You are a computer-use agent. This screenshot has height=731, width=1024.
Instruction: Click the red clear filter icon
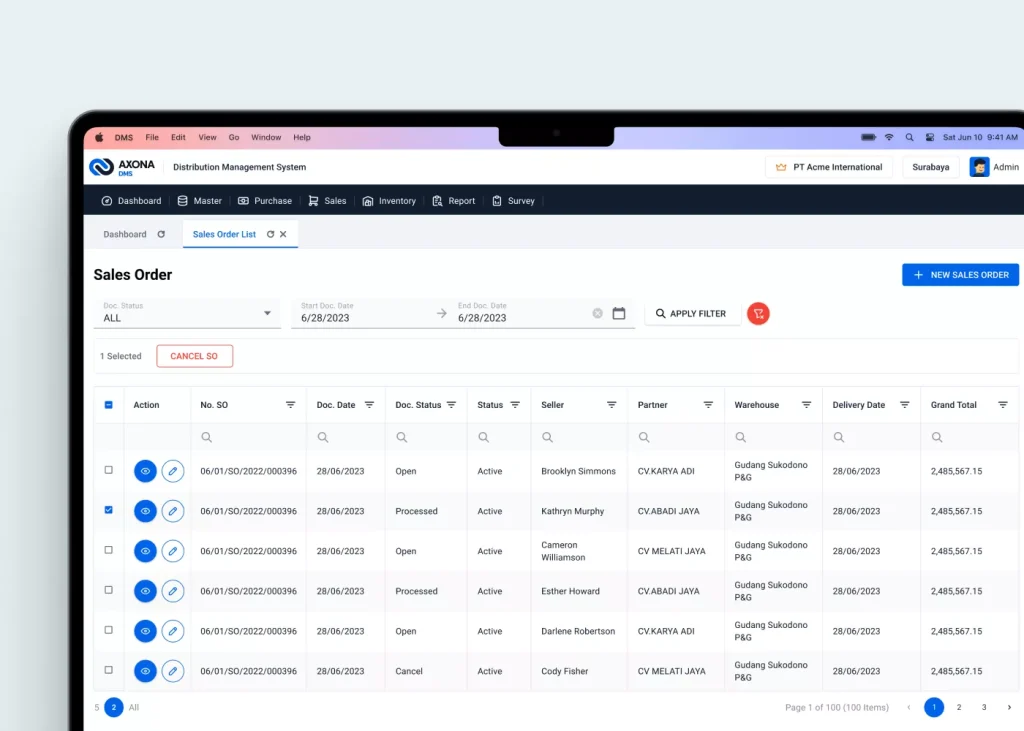coord(758,314)
